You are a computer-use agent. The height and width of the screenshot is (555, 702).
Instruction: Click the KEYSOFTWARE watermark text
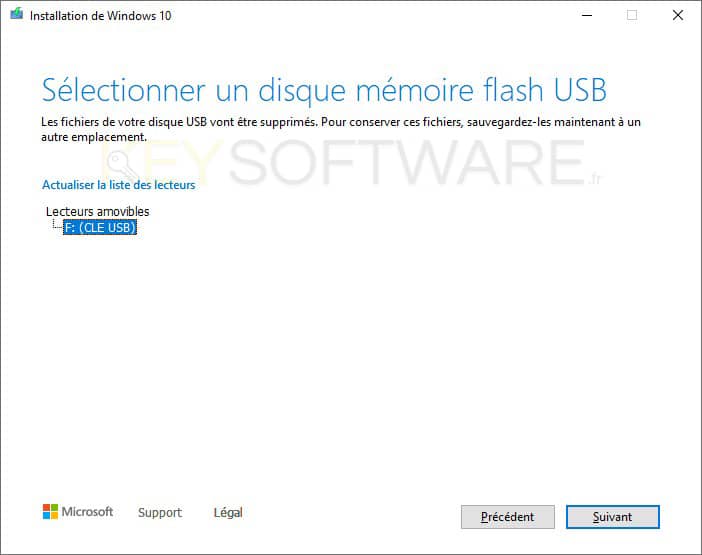pos(351,162)
